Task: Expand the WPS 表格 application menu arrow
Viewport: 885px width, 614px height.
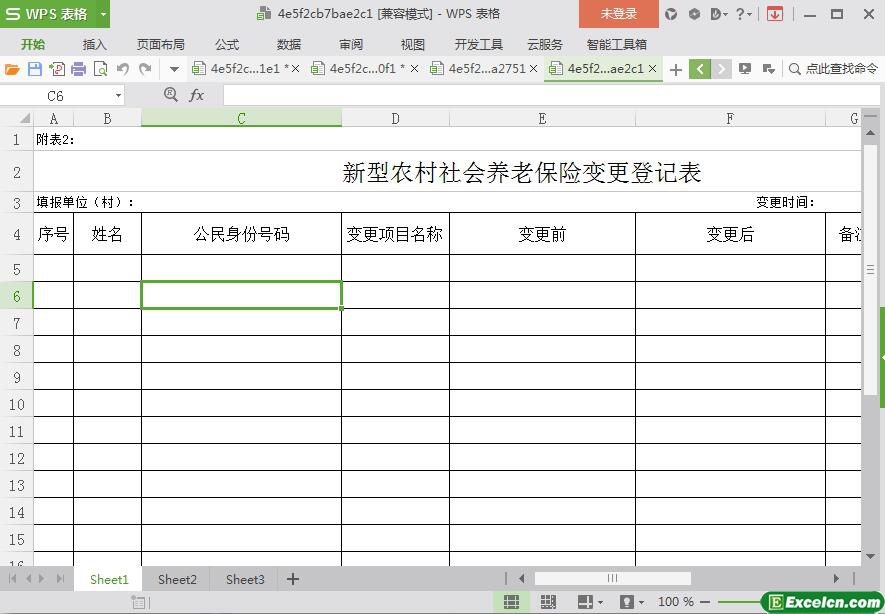Action: 103,14
